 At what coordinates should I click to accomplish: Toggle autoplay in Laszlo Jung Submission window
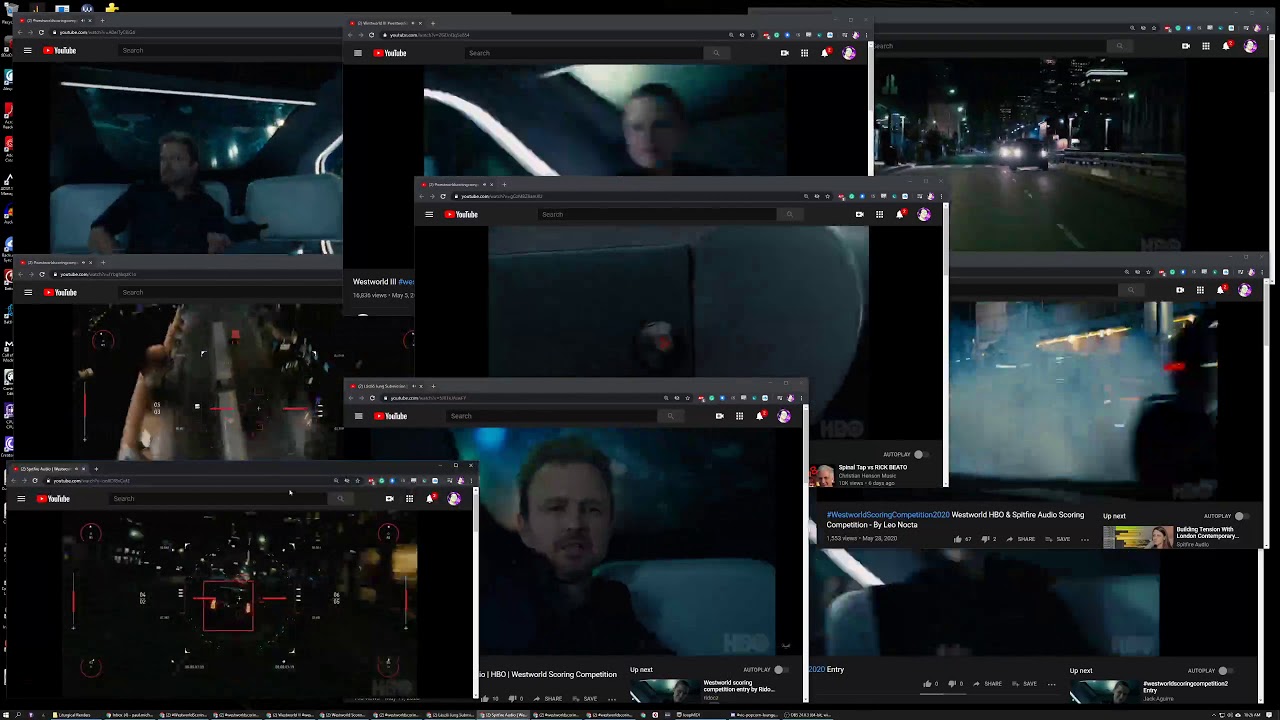point(781,670)
